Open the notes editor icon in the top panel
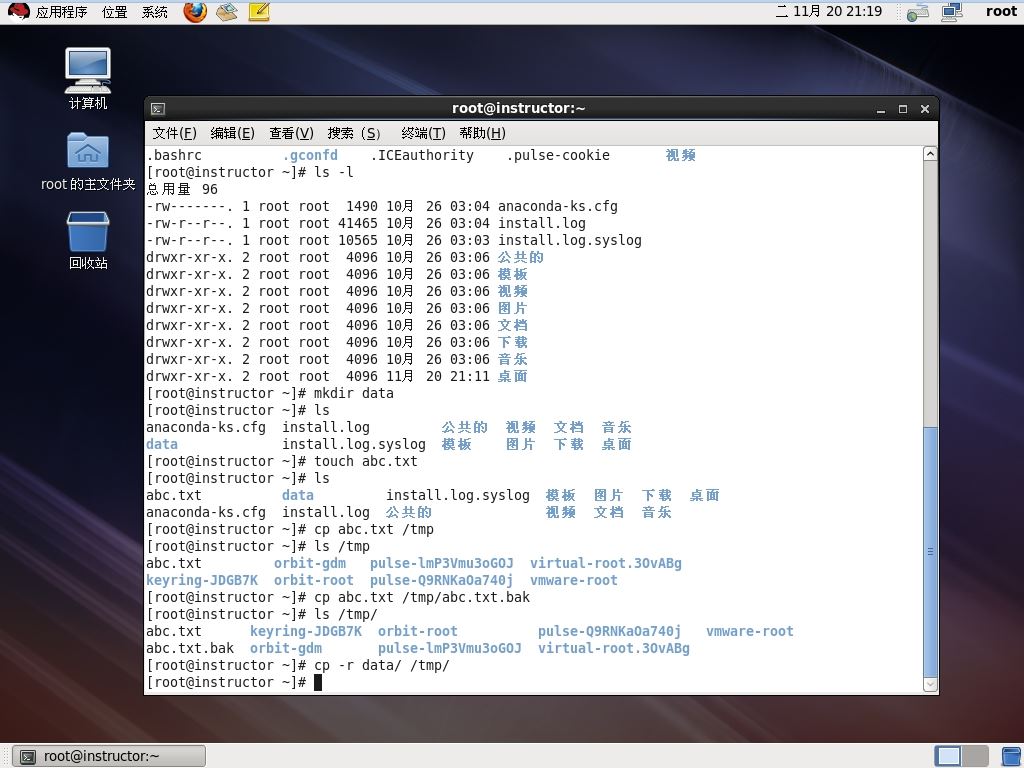The height and width of the screenshot is (768, 1024). click(259, 11)
